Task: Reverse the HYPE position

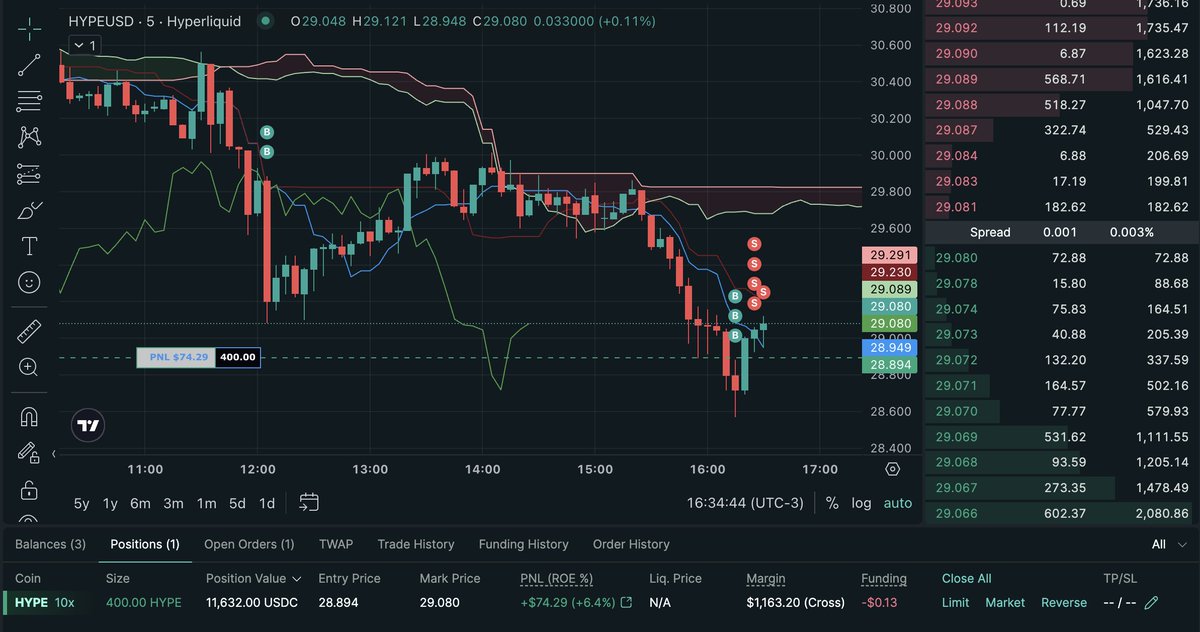Action: pos(1064,602)
